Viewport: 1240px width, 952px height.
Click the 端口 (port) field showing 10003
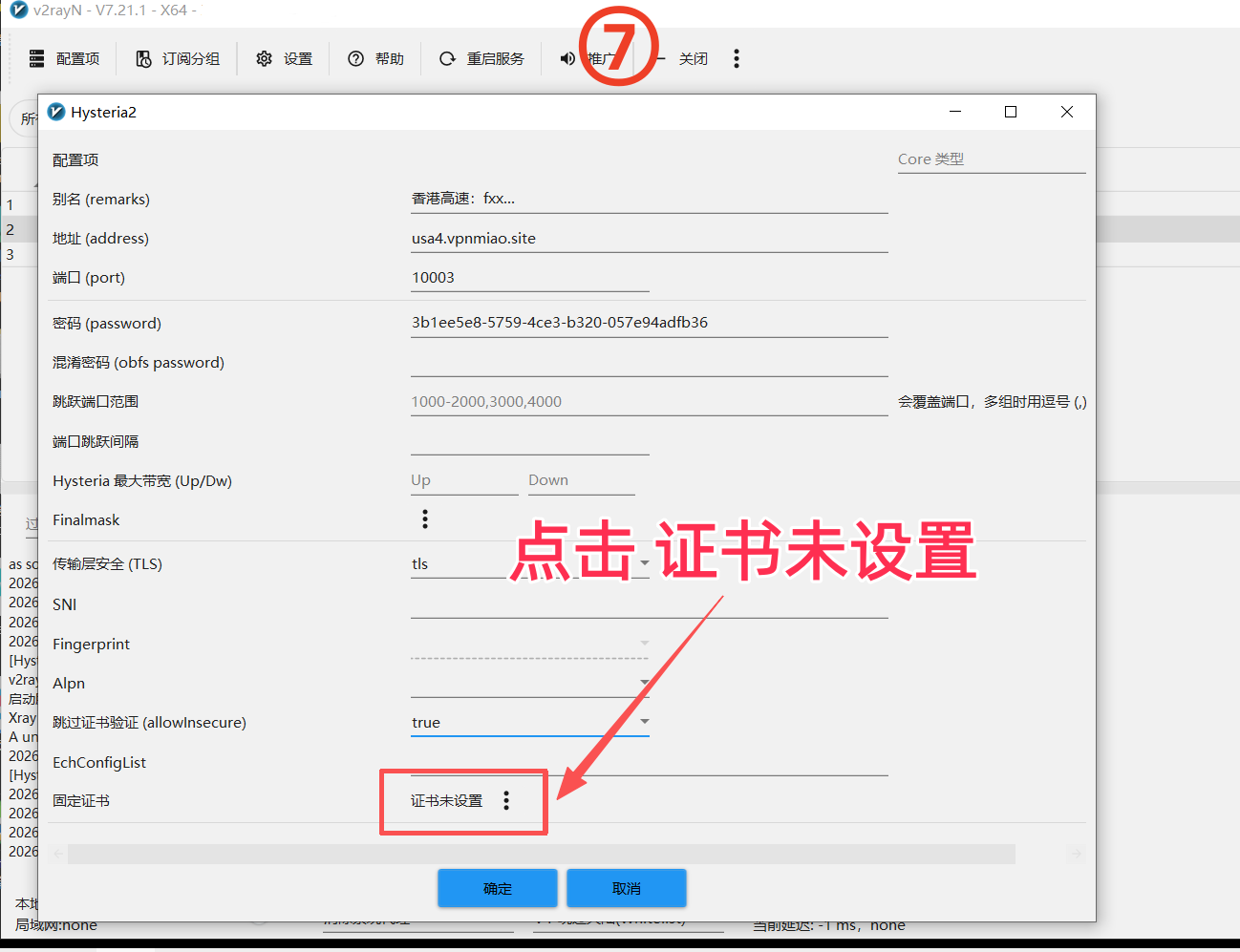(x=530, y=278)
